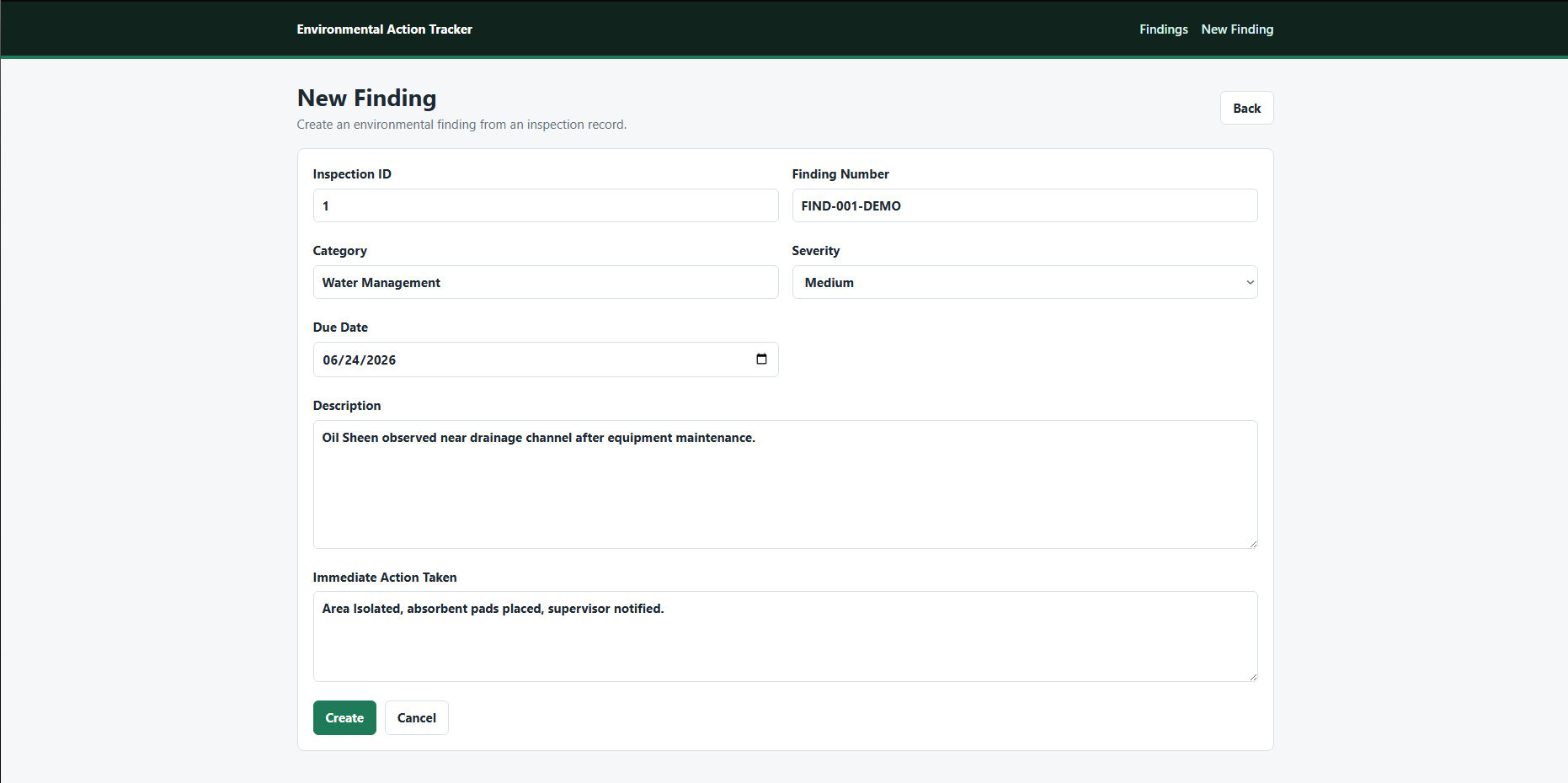Open the Due Date calendar picker icon
Image resolution: width=1568 pixels, height=783 pixels.
pyautogui.click(x=761, y=360)
